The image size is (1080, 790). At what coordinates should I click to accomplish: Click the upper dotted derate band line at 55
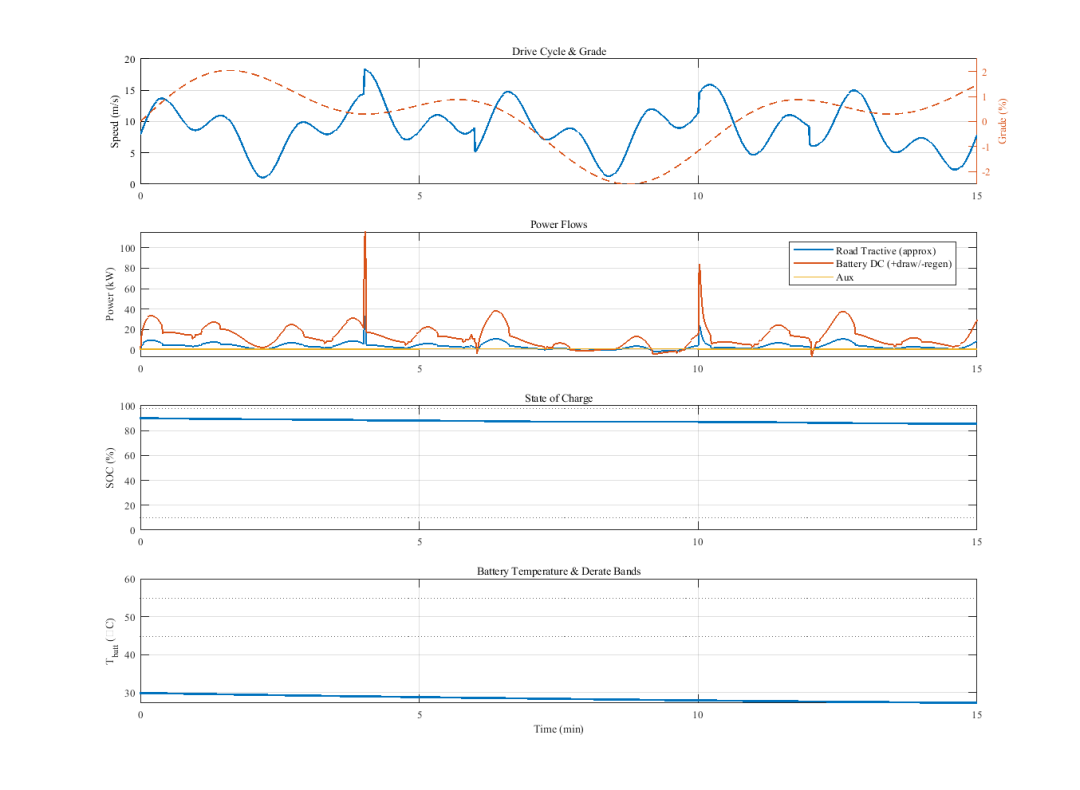[x=559, y=599]
